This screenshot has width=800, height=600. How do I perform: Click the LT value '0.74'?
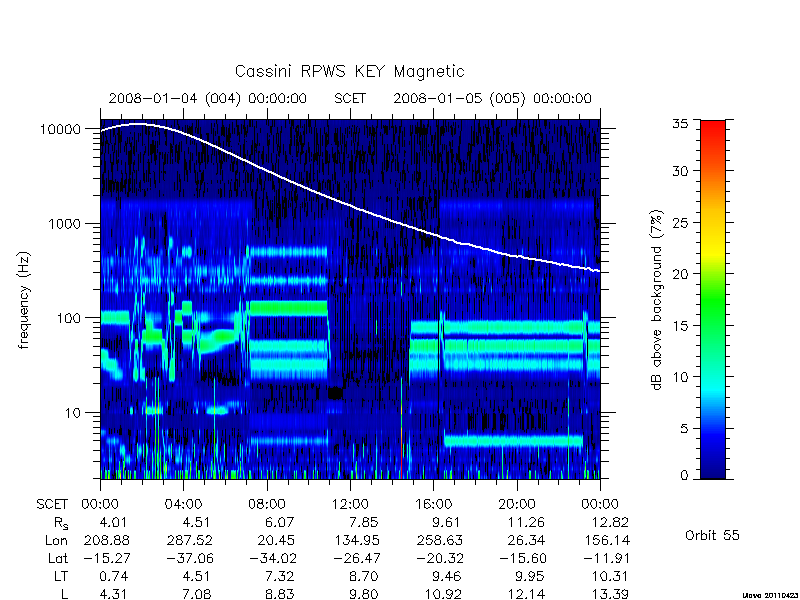click(x=114, y=577)
